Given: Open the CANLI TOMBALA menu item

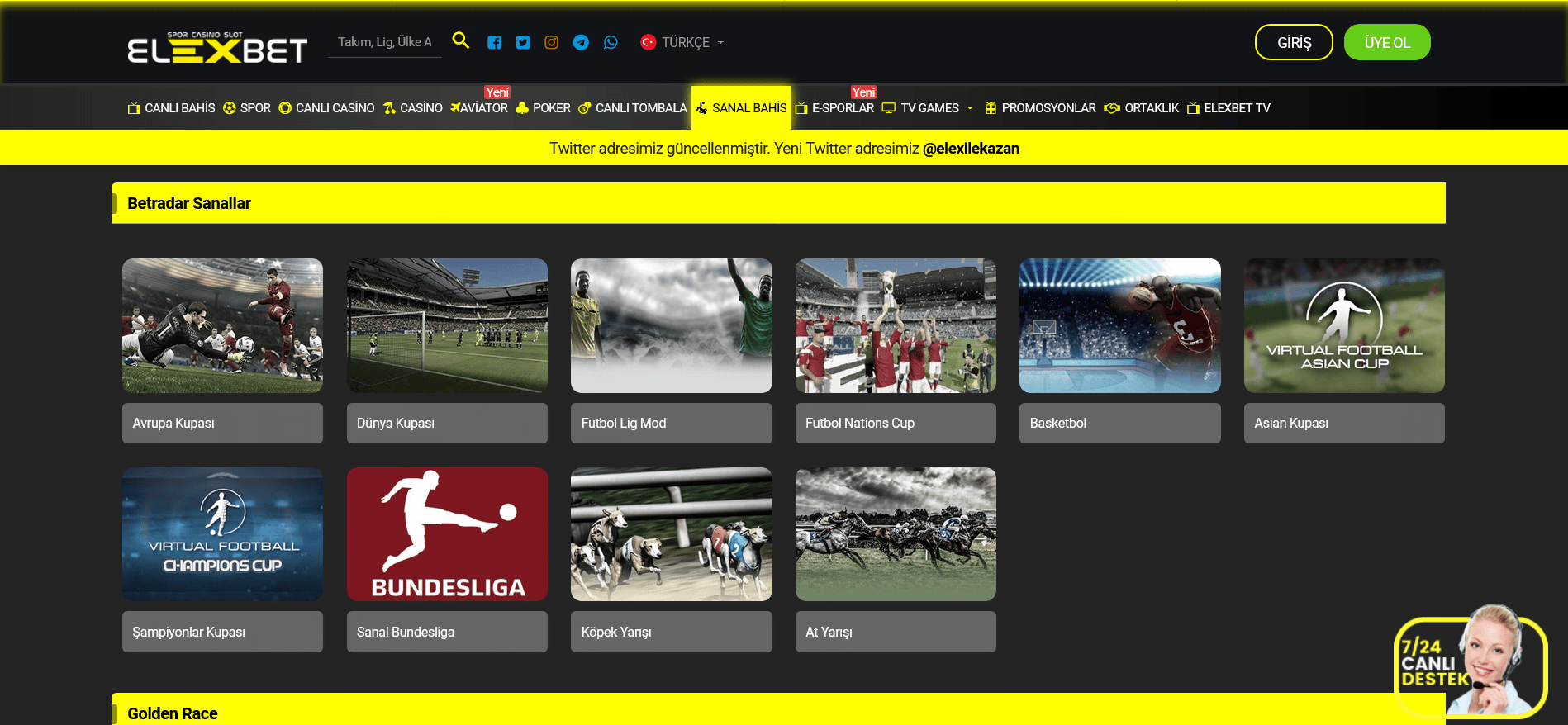Looking at the screenshot, I should tap(632, 108).
